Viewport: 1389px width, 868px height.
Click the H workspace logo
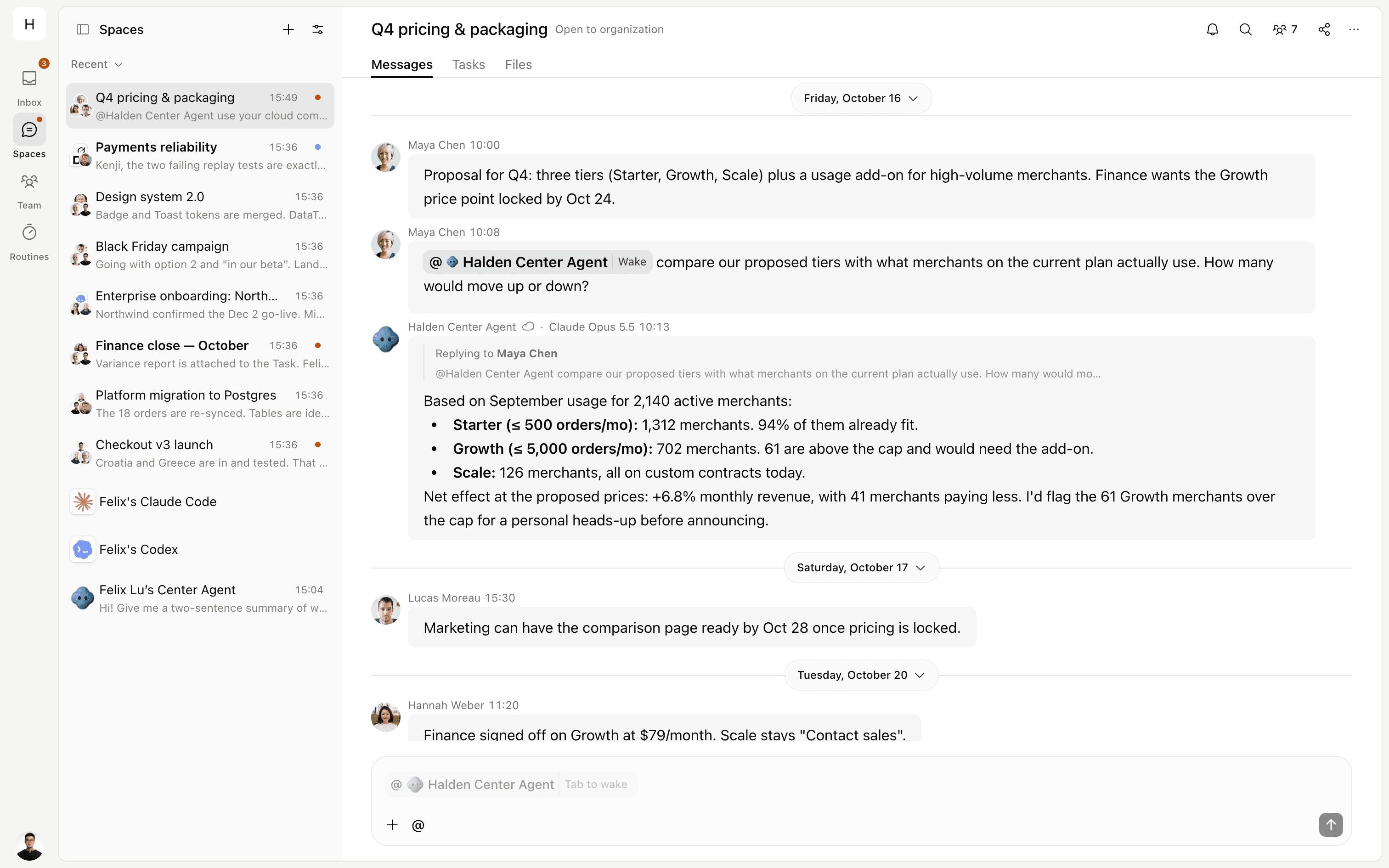(29, 24)
